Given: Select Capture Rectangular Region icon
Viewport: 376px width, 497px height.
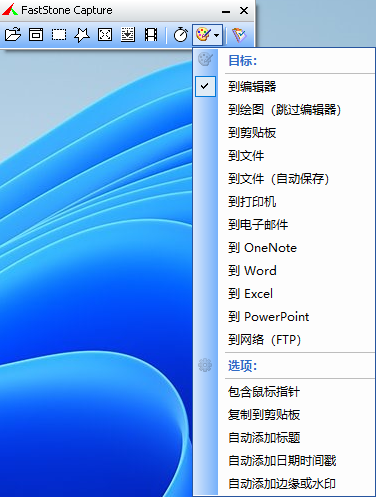Looking at the screenshot, I should click(x=59, y=35).
